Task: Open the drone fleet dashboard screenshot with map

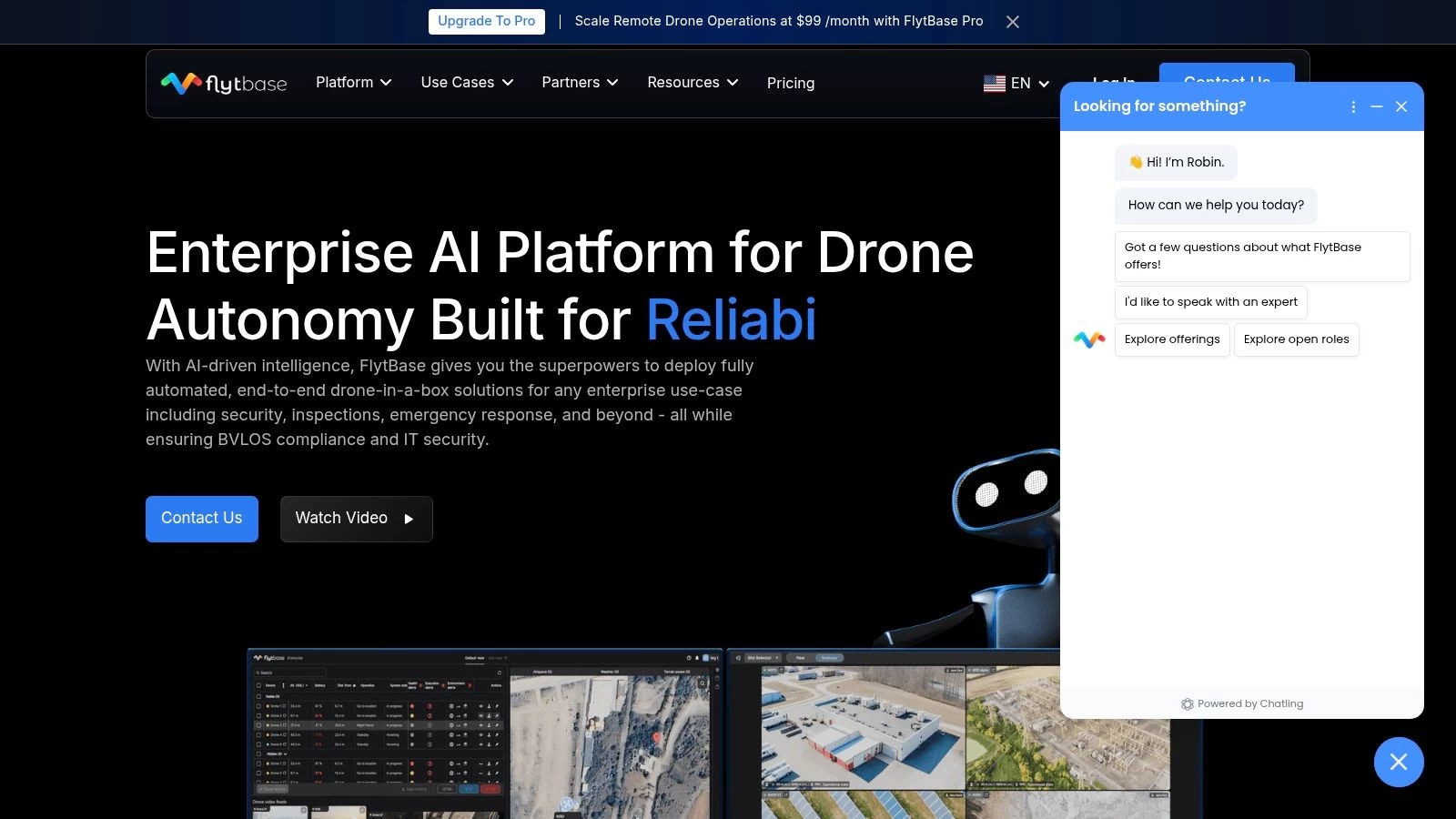Action: pyautogui.click(x=485, y=733)
